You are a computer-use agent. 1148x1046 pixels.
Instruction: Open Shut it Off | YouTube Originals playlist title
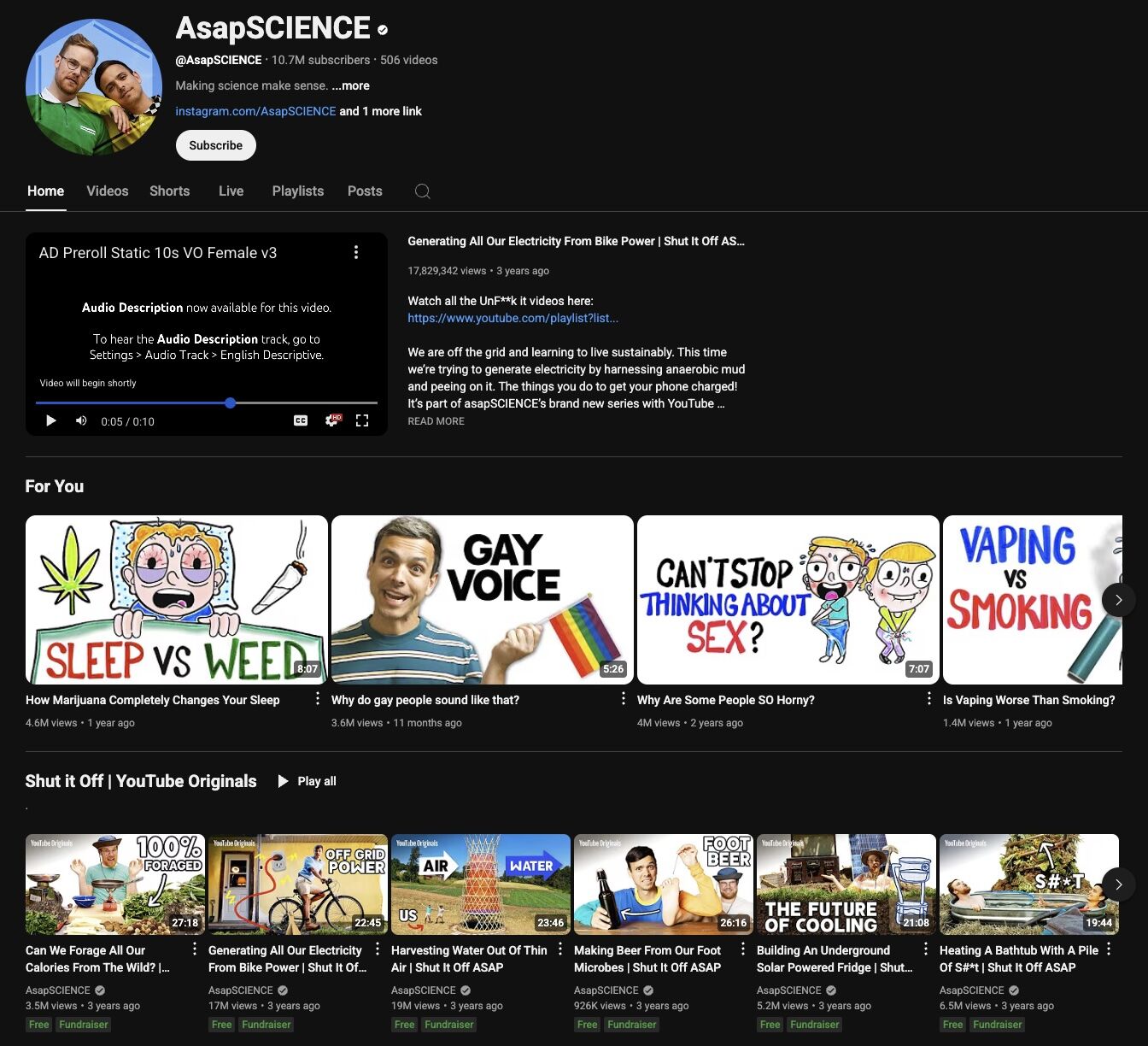pyautogui.click(x=141, y=781)
